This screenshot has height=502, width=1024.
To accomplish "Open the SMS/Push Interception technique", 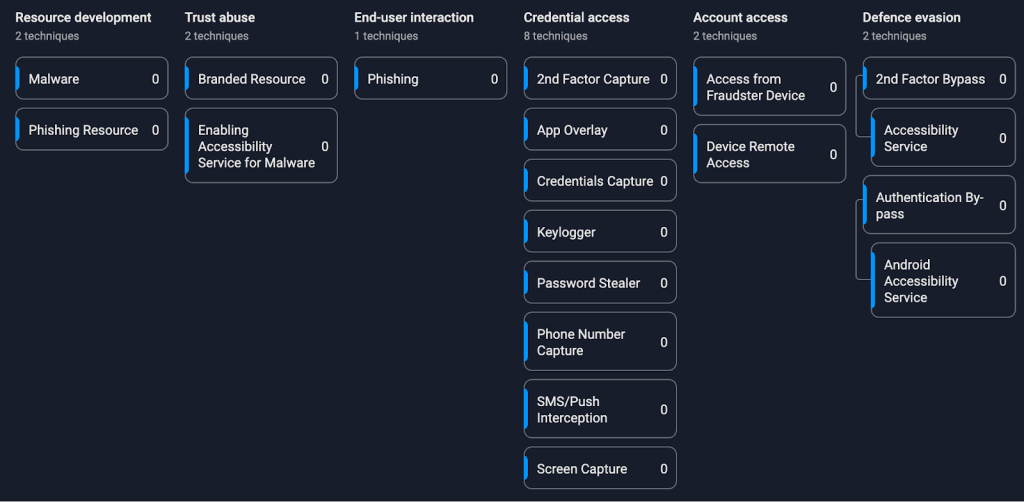I will click(600, 409).
